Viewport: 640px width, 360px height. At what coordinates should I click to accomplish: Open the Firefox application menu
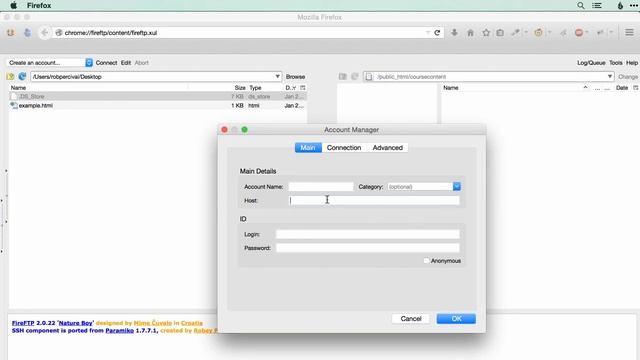(x=39, y=6)
